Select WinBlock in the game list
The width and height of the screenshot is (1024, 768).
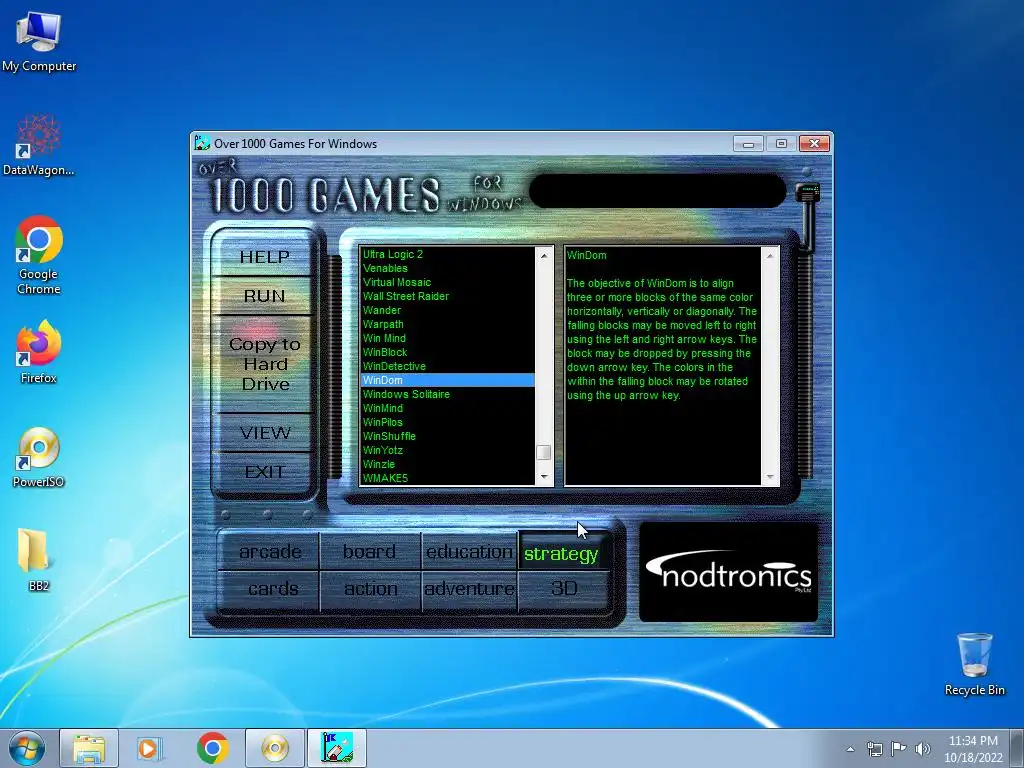coord(447,352)
